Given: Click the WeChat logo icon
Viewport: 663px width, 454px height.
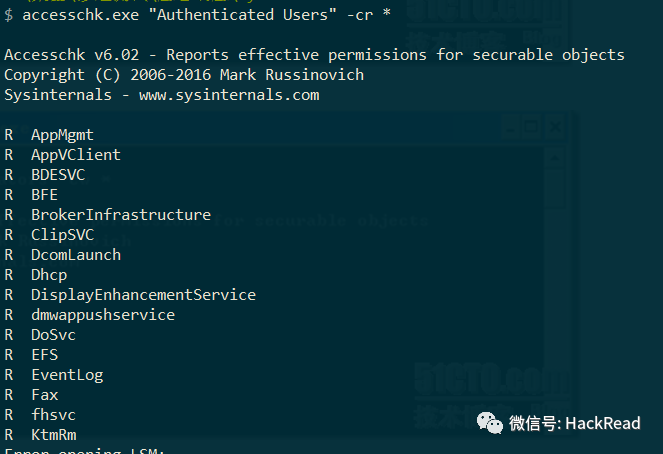Looking at the screenshot, I should point(490,423).
